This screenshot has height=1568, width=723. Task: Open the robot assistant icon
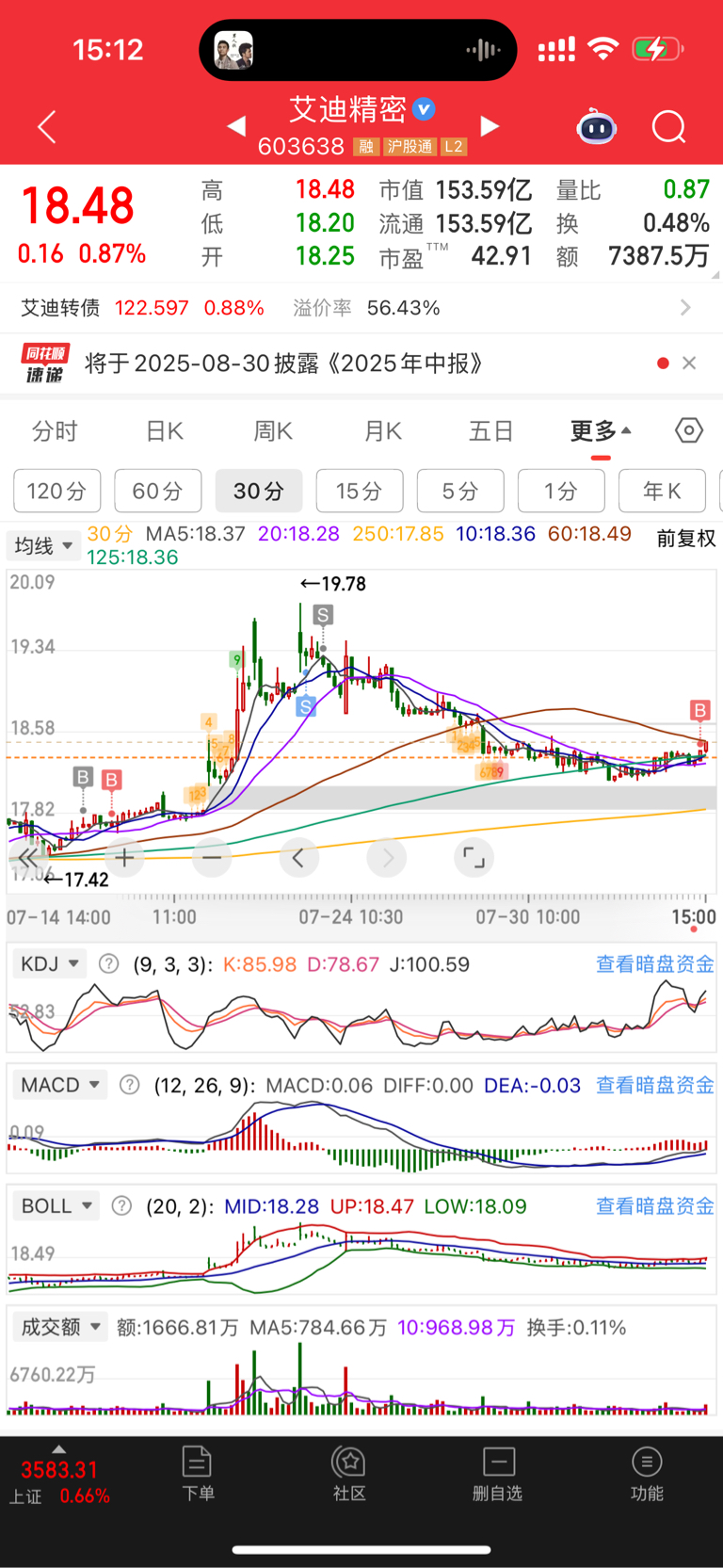(x=597, y=126)
